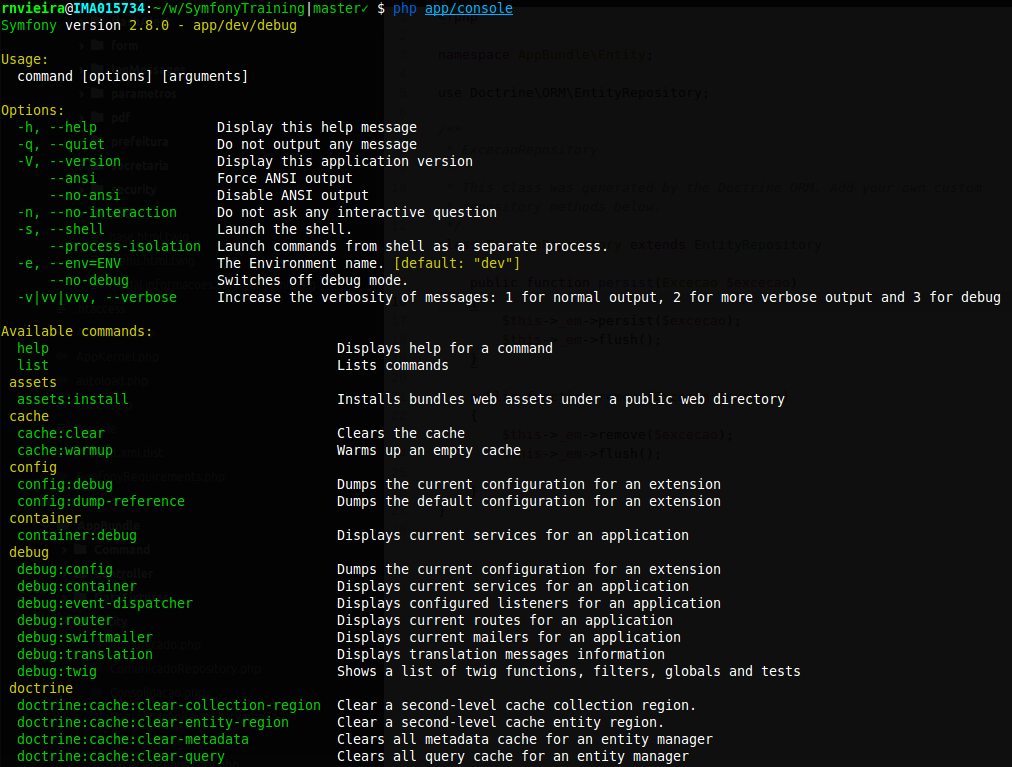The height and width of the screenshot is (767, 1012).
Task: Click the '--no-debug' option
Action: (x=89, y=280)
